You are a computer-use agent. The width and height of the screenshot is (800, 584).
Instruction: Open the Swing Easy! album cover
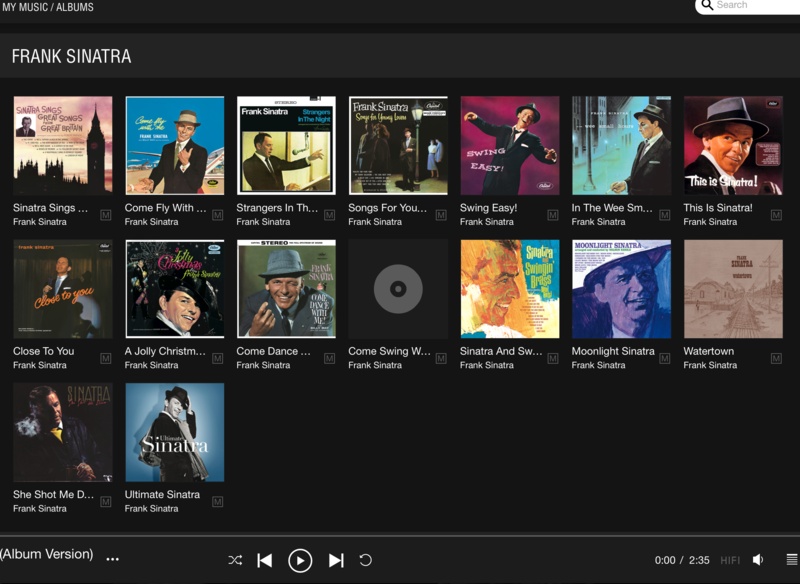pos(510,145)
